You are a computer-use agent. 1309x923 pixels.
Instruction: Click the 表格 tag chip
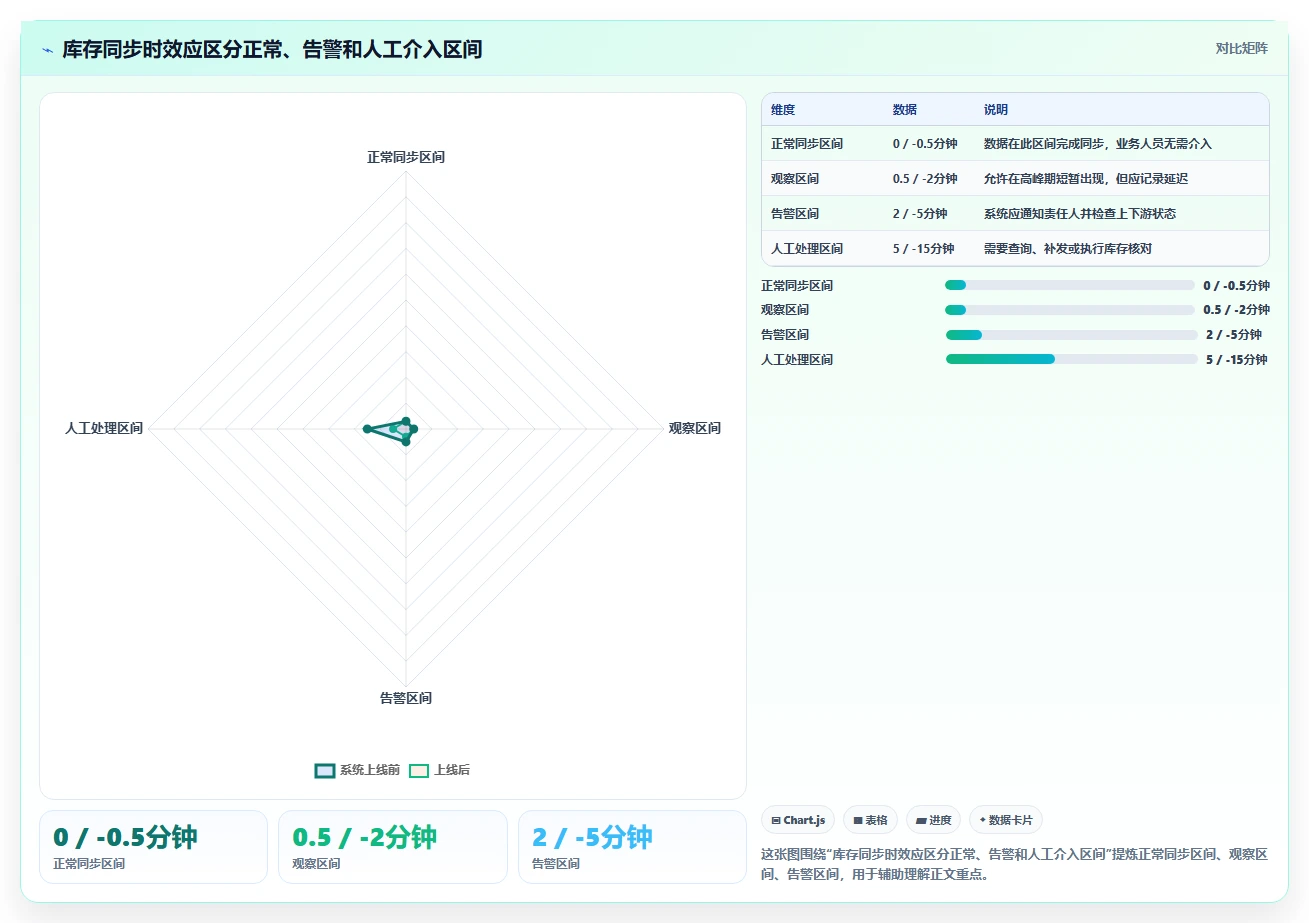coord(870,820)
